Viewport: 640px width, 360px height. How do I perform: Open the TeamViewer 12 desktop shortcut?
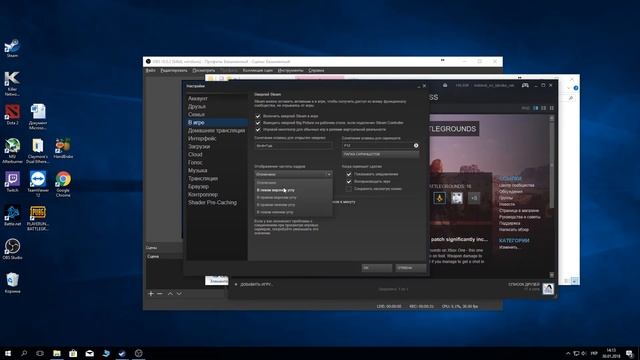pos(38,184)
